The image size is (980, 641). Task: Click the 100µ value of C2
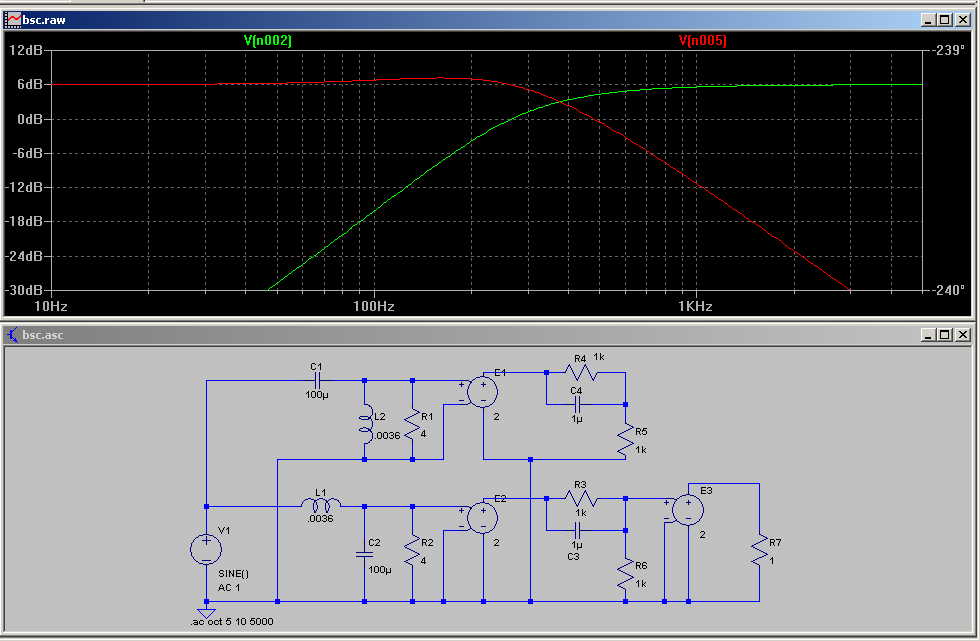(380, 570)
